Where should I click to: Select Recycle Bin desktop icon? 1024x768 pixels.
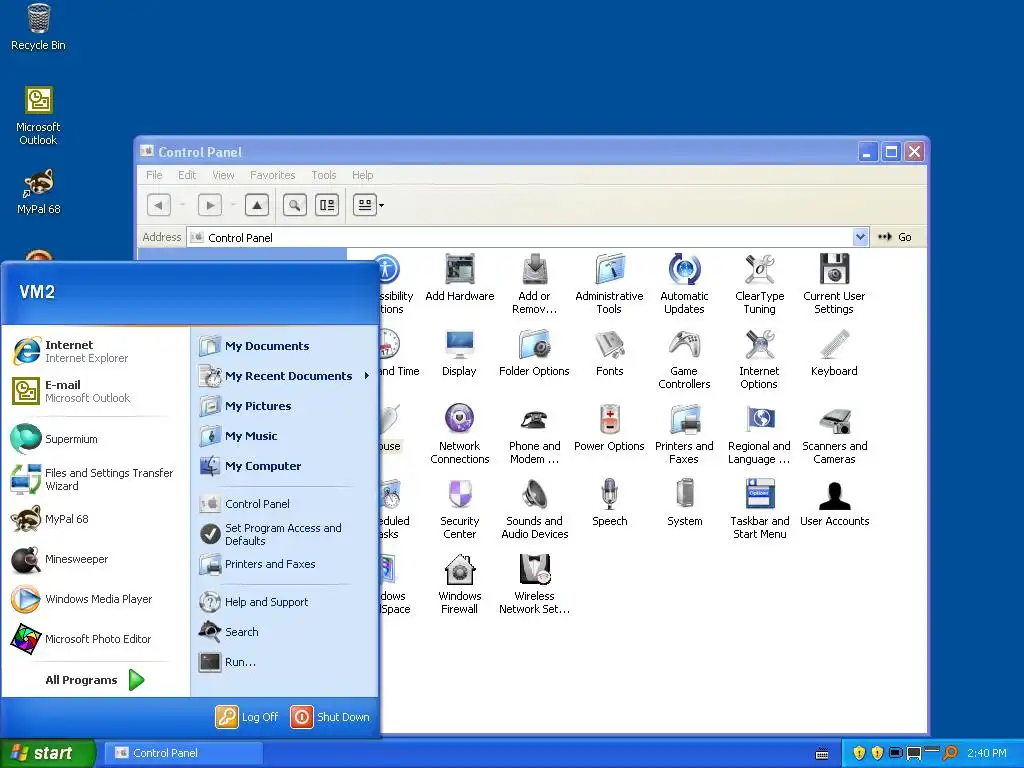(x=38, y=27)
